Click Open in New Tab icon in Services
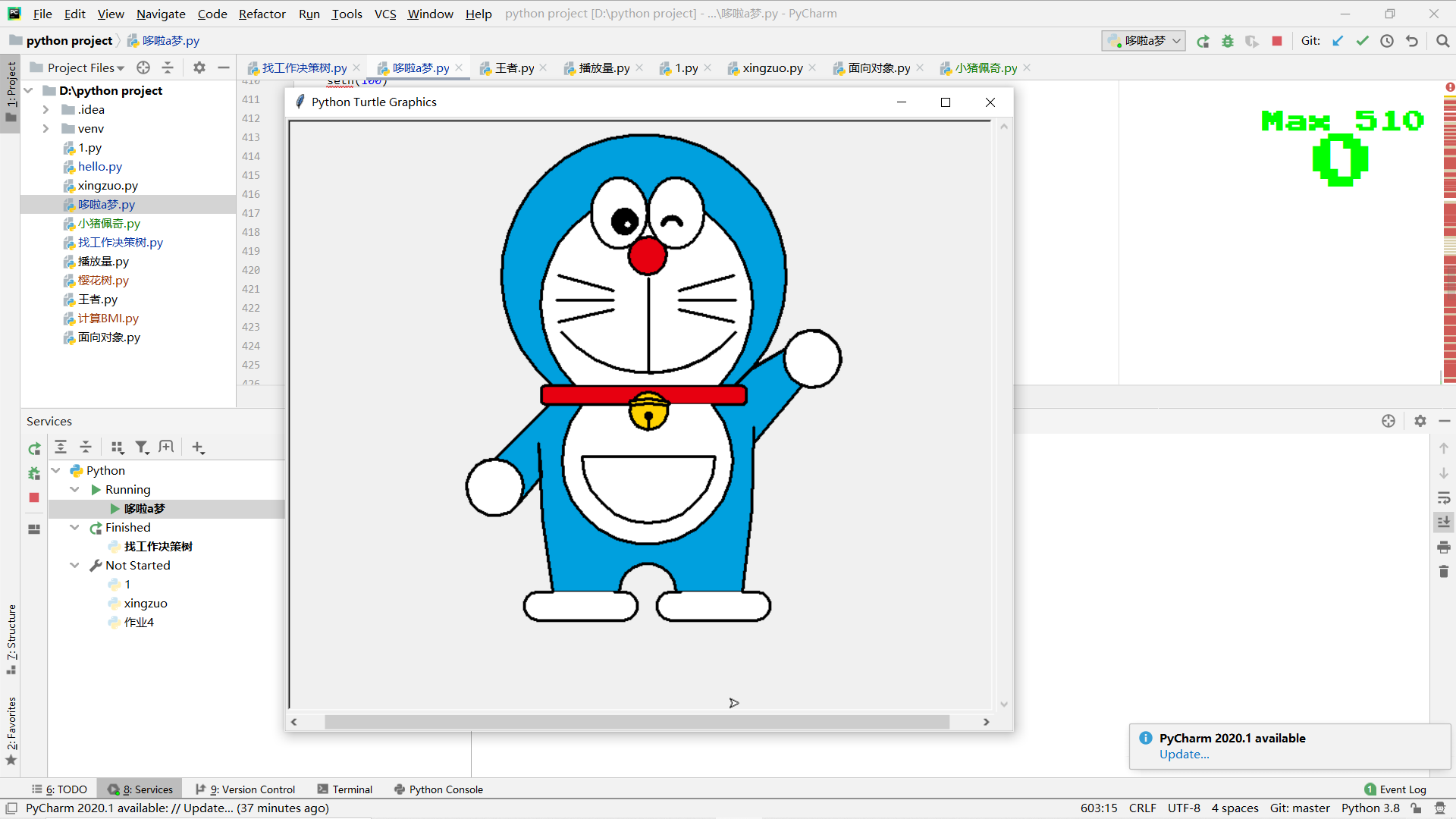This screenshot has height=819, width=1456. 166,447
